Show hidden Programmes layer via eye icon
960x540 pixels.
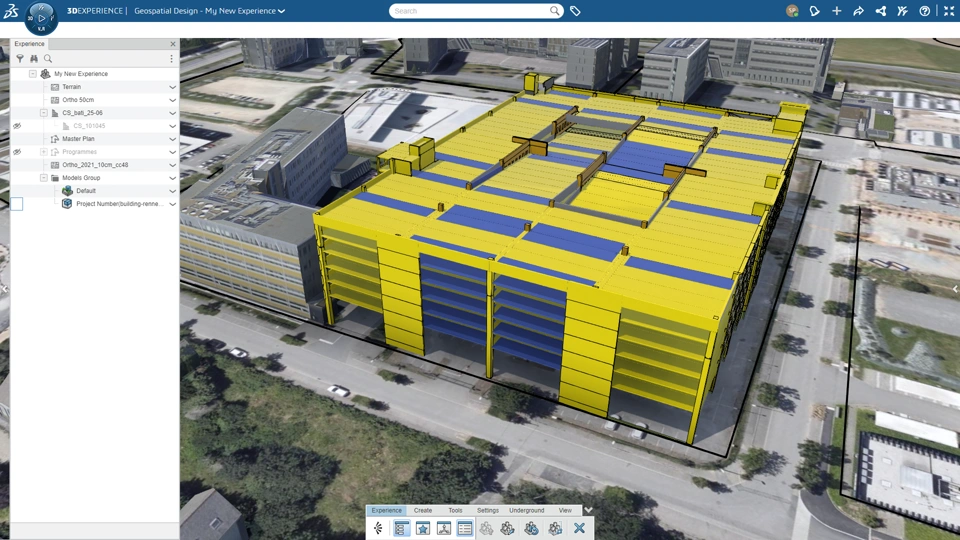click(x=17, y=152)
